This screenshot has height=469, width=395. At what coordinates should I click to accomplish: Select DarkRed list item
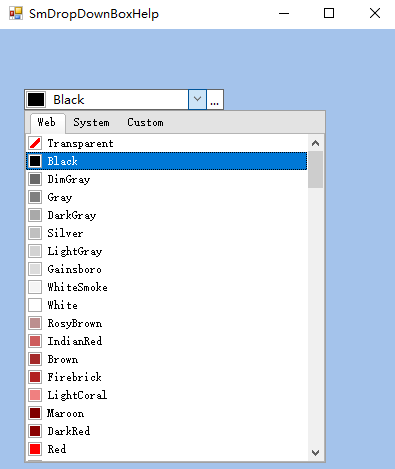point(167,431)
